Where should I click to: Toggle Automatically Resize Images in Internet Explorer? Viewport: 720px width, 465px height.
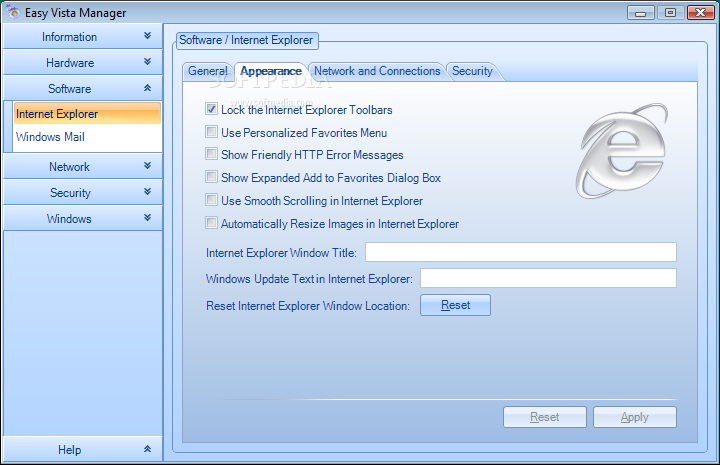click(x=211, y=223)
